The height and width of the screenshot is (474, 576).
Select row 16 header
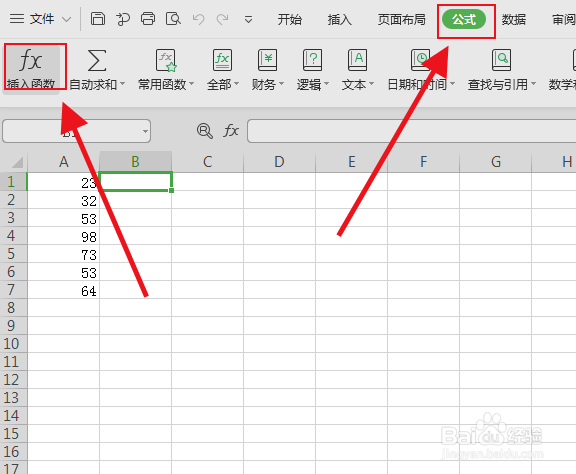pos(14,452)
